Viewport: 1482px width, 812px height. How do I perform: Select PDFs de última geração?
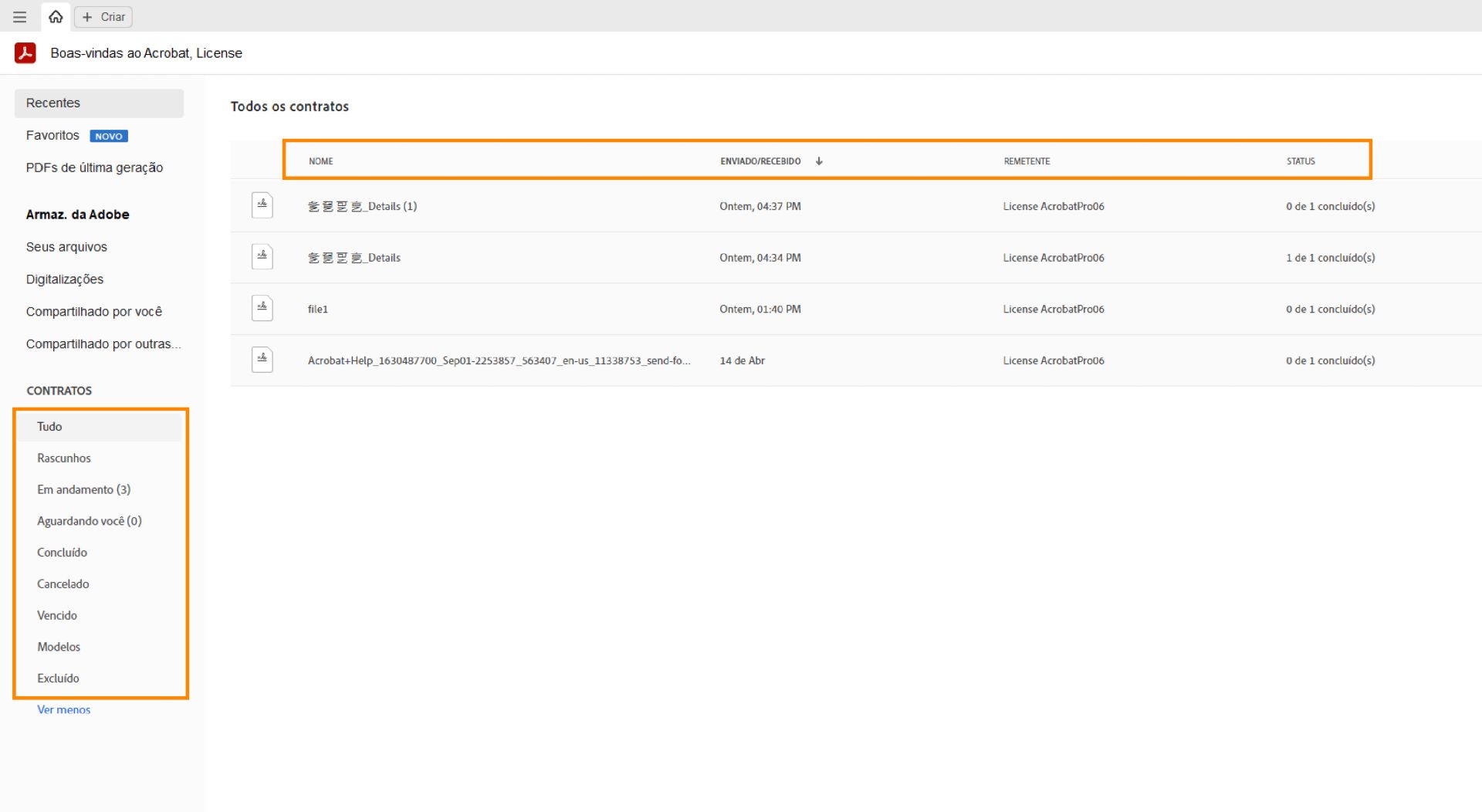(x=94, y=167)
